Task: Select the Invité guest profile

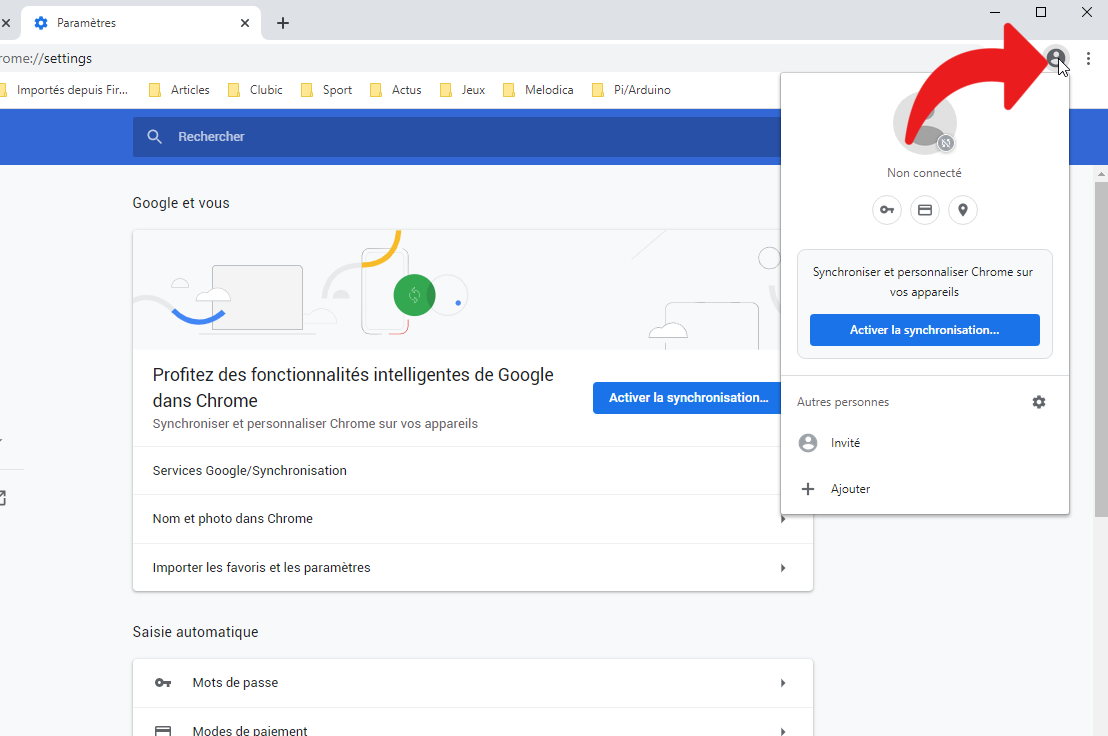Action: tap(924, 443)
